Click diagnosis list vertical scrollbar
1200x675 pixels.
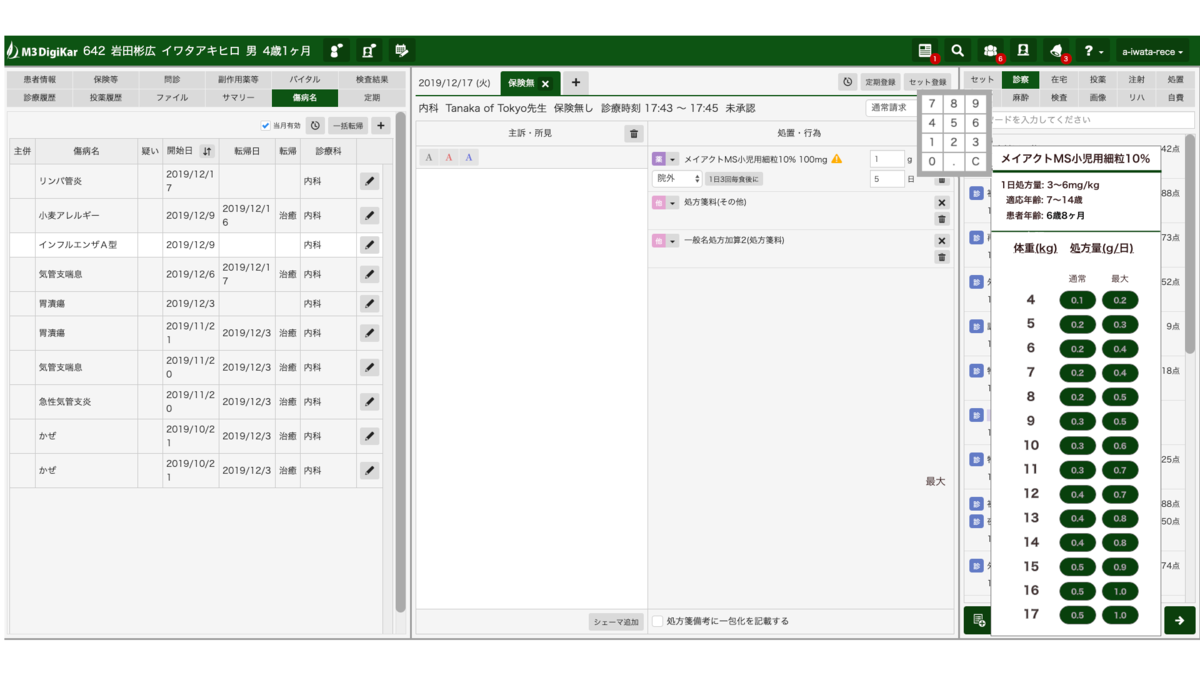pos(400,362)
